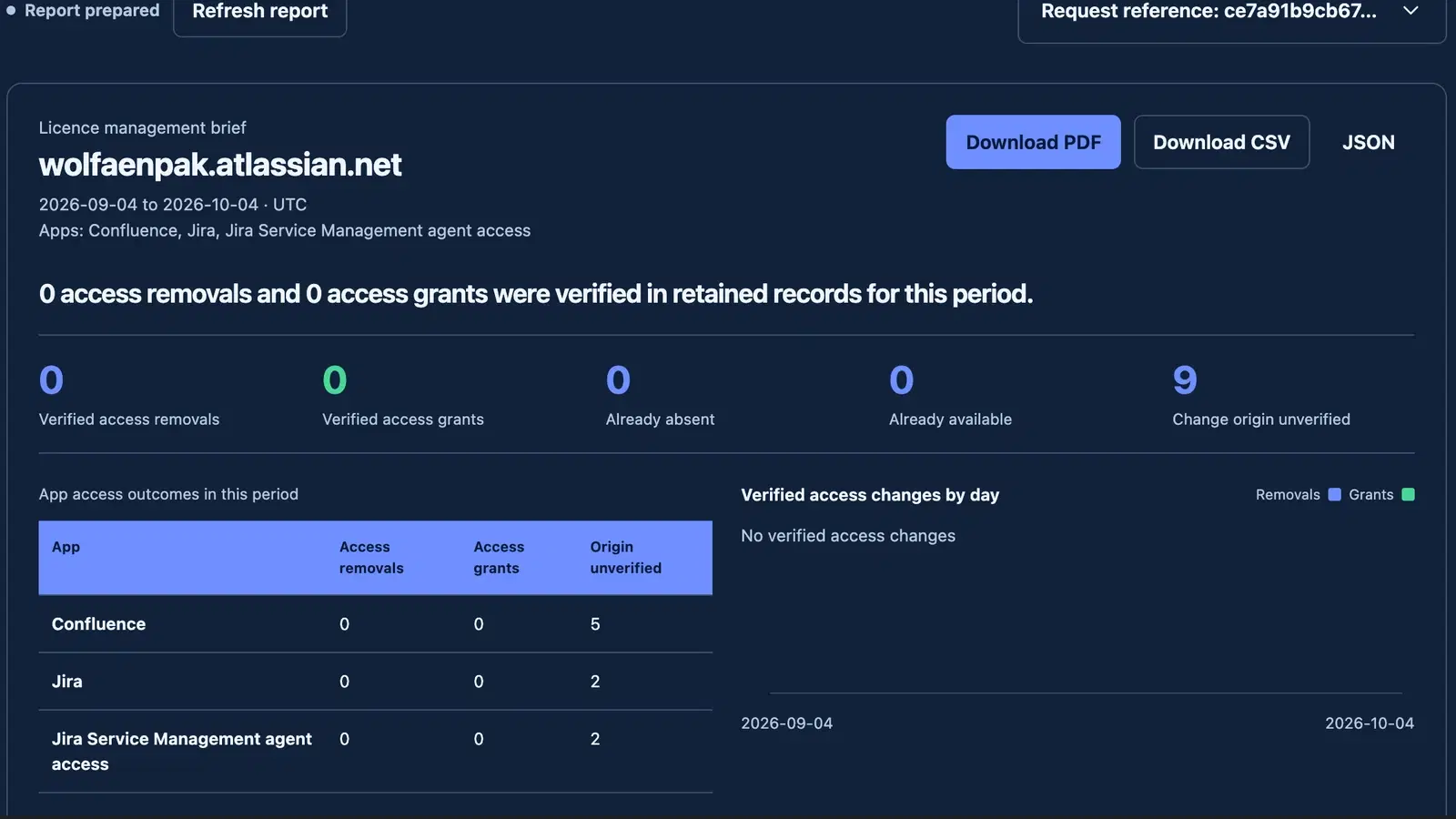Click the App access outcomes in this period caption
The height and width of the screenshot is (819, 1456).
click(168, 494)
